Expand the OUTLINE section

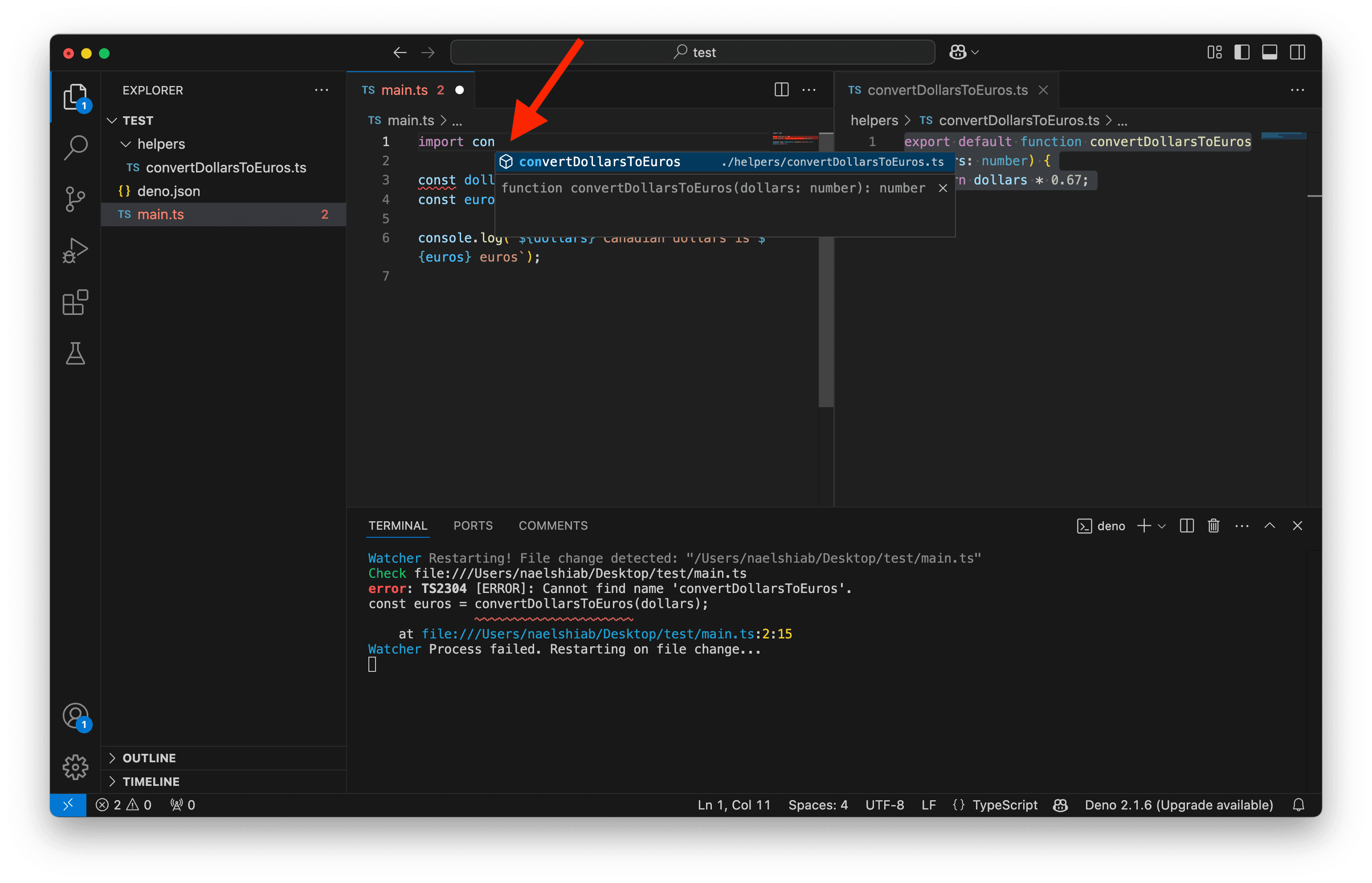pos(224,758)
